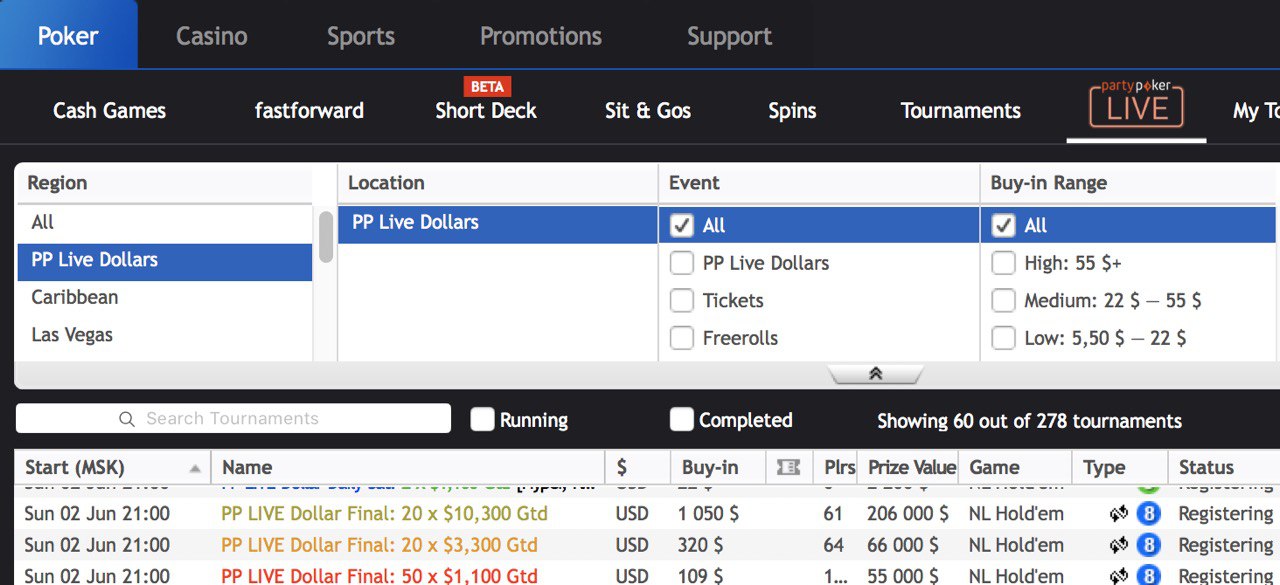This screenshot has width=1280, height=585.
Task: Click blue 8-max icon in $10,300 Gtd row
Action: [1148, 514]
